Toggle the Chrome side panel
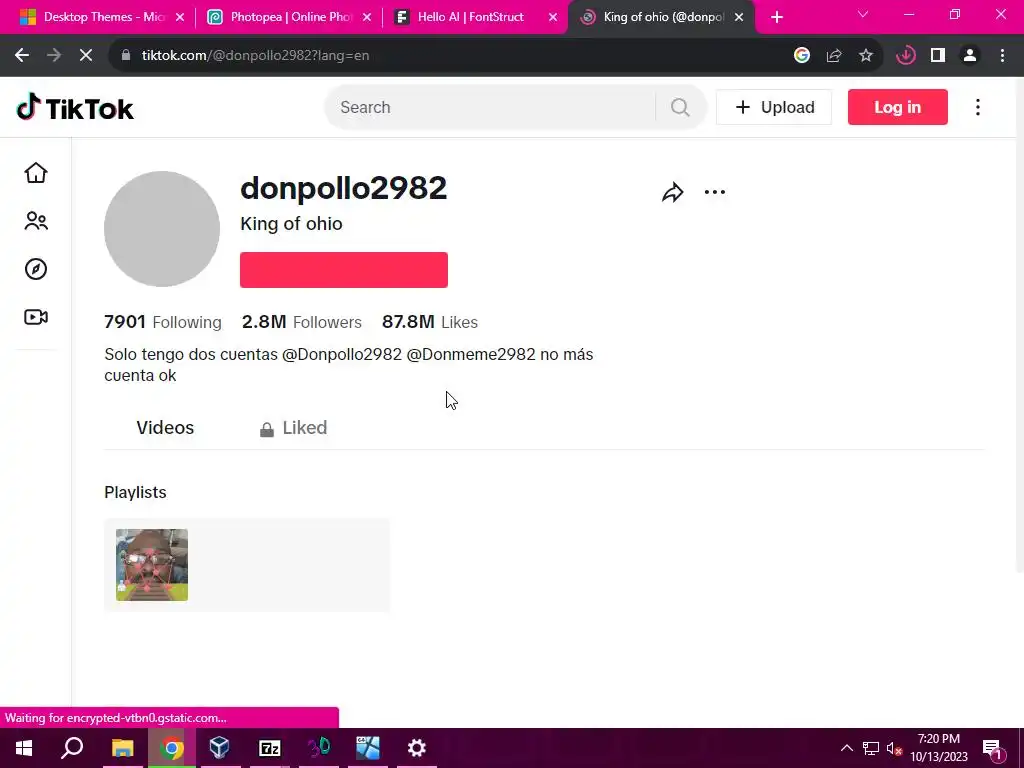 938,56
